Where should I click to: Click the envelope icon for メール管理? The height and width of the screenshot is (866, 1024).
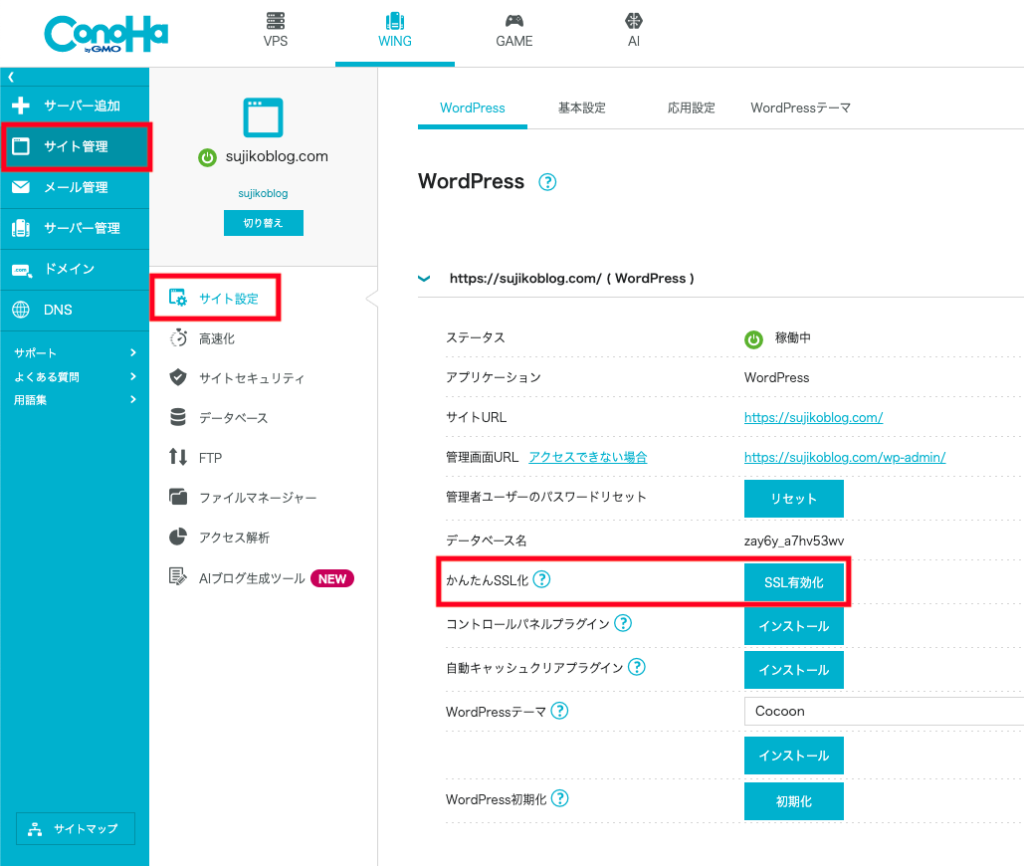21,187
